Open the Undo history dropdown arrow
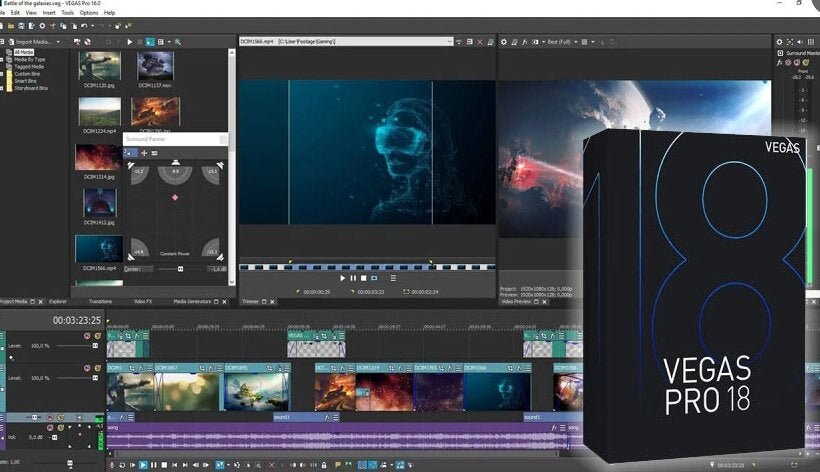 (x=93, y=26)
